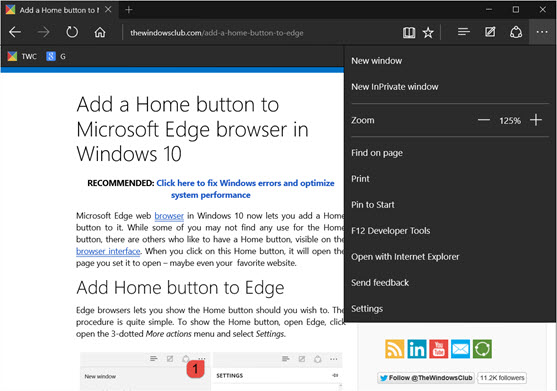Increase zoom with the plus button
The height and width of the screenshot is (391, 557).
(x=536, y=120)
